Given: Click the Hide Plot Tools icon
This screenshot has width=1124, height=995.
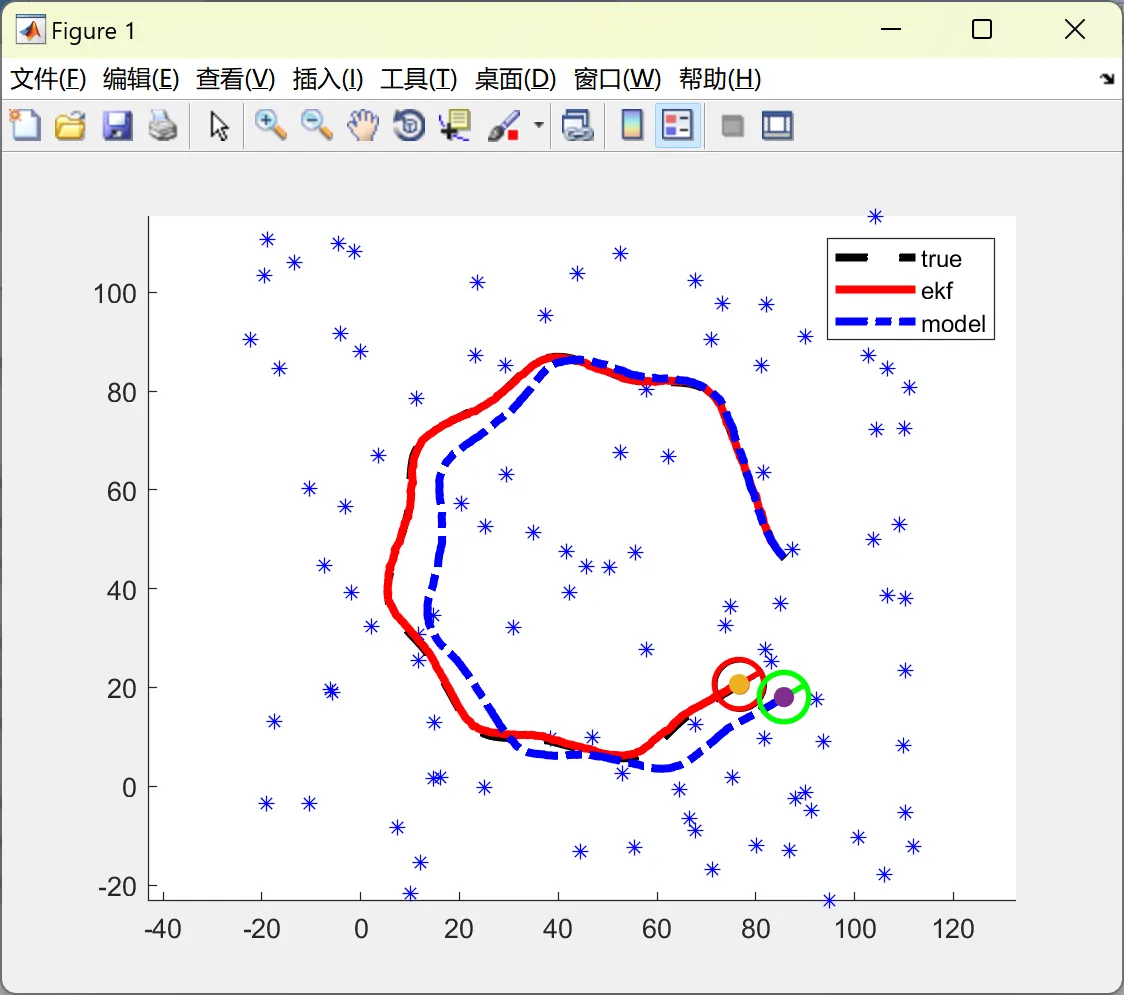Looking at the screenshot, I should click(x=732, y=126).
